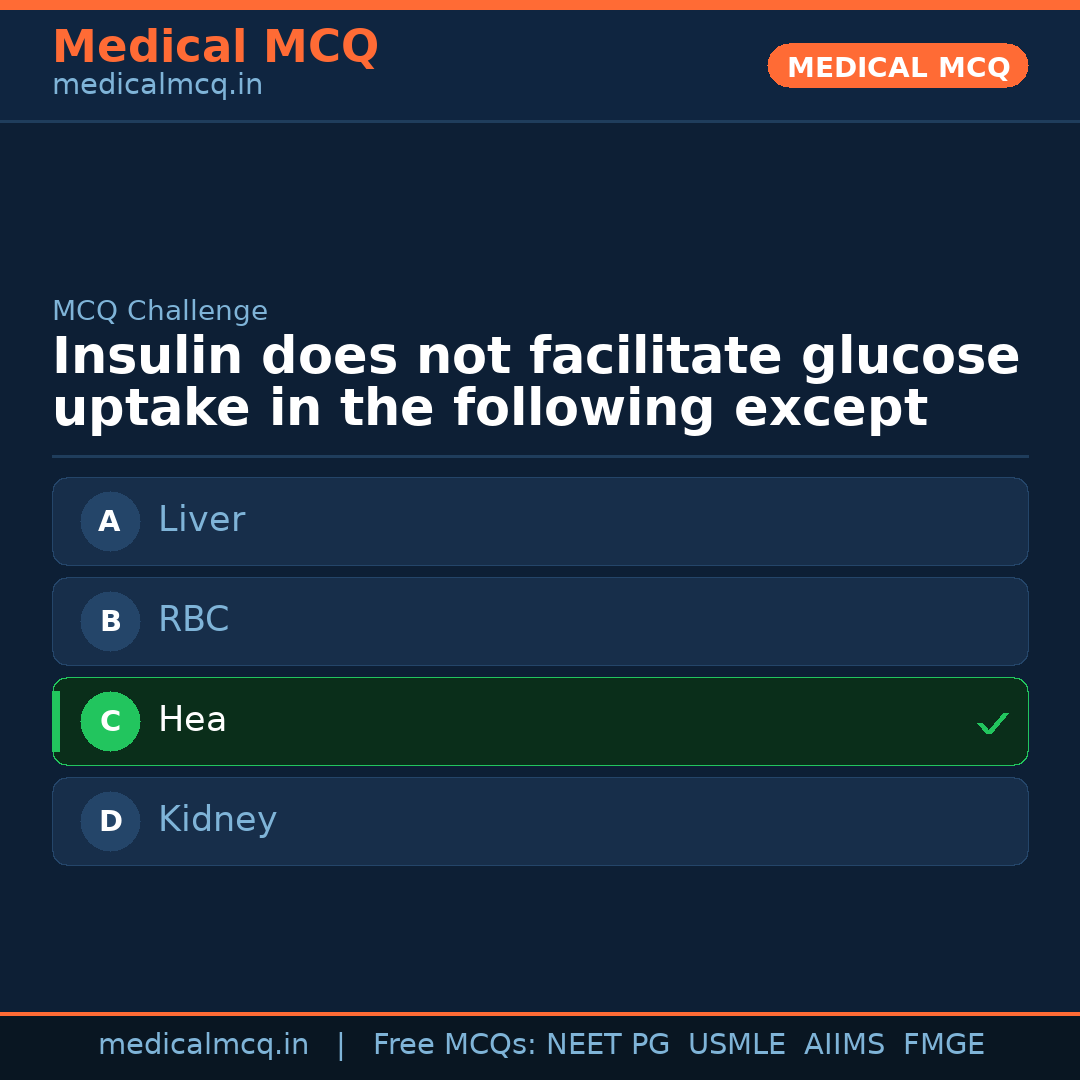Click the orange MEDICAL MCQ badge button
The width and height of the screenshot is (1080, 1080).
[897, 66]
